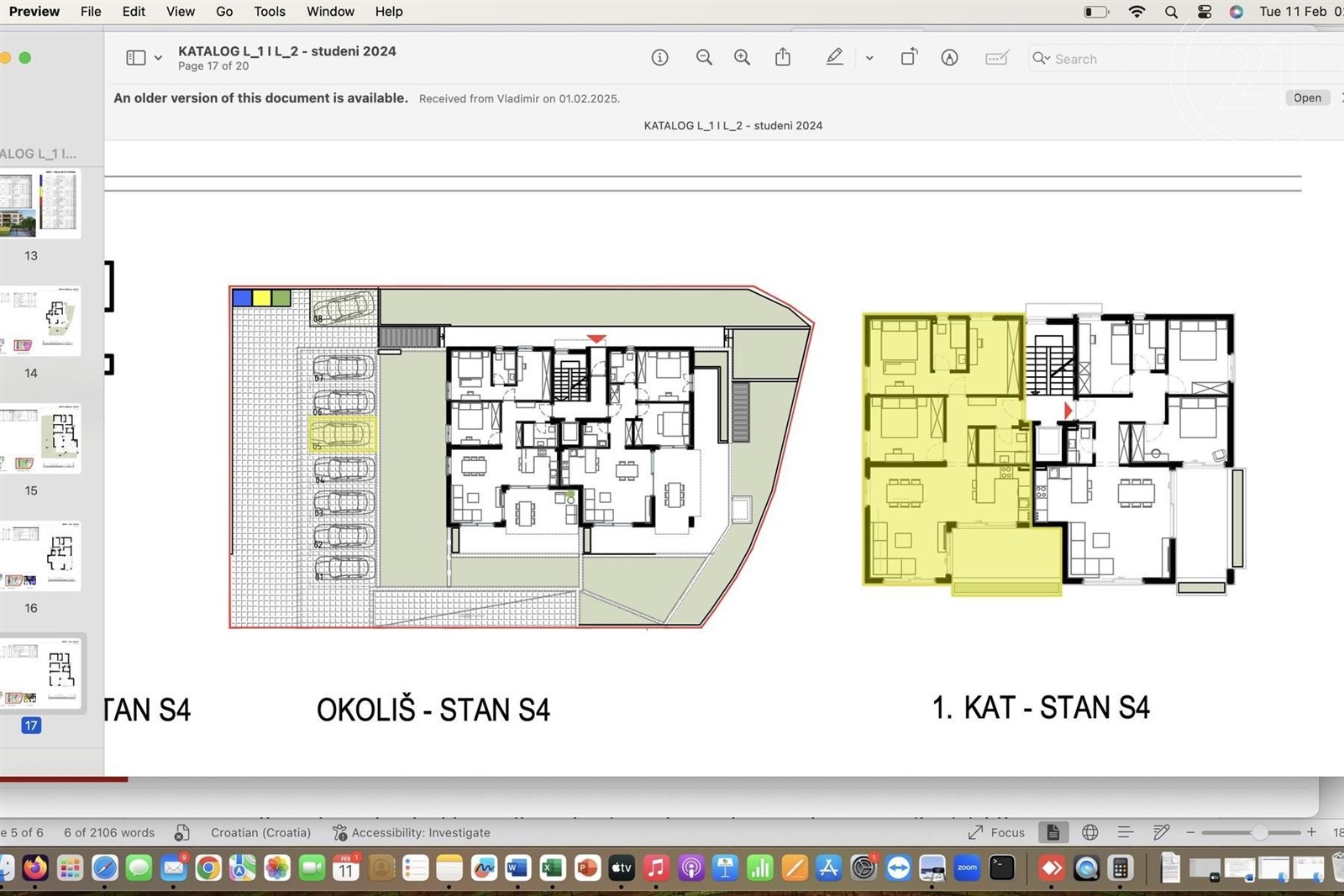Open the Go menu

tap(224, 12)
